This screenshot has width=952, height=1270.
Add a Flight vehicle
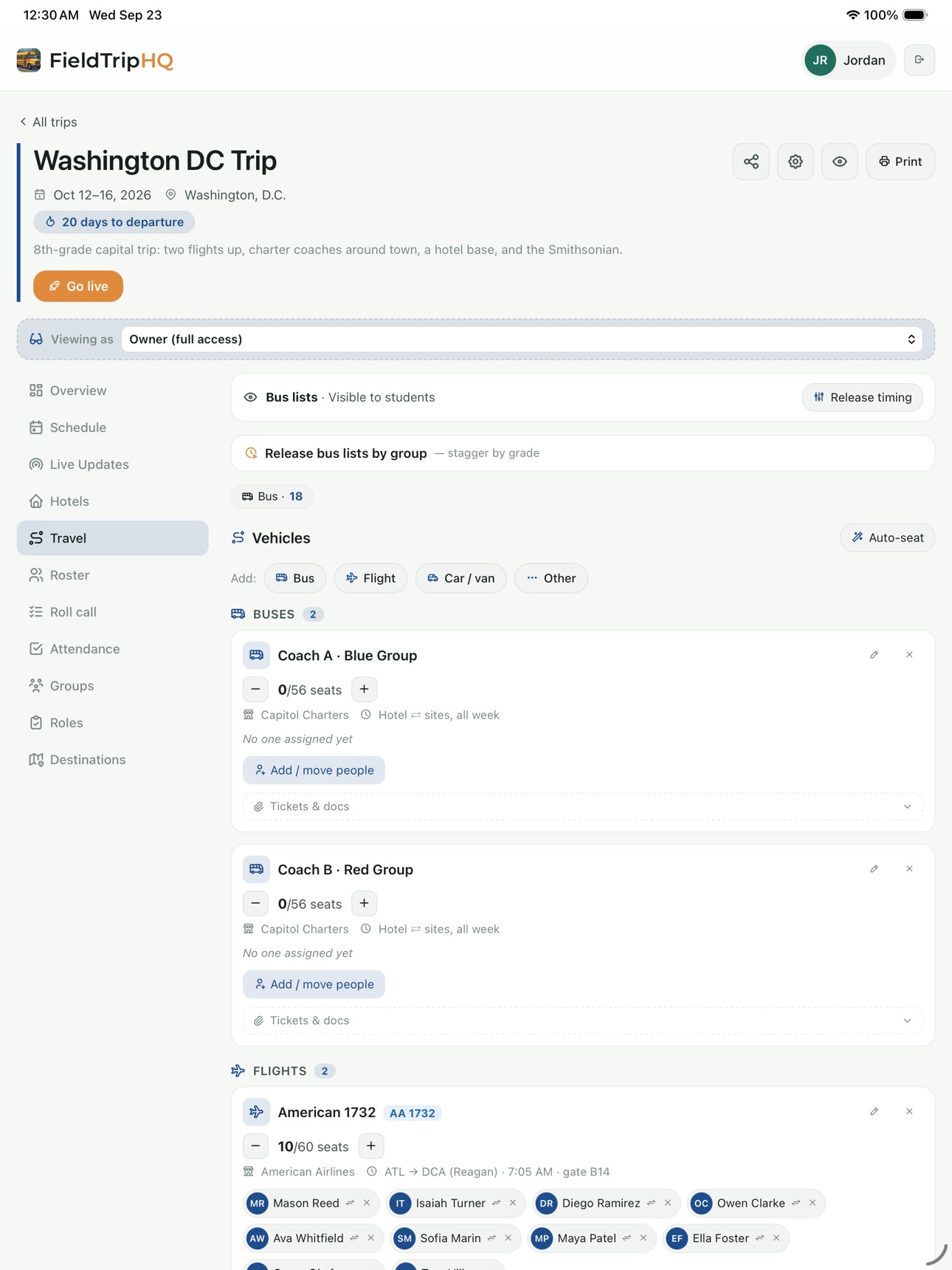[370, 578]
